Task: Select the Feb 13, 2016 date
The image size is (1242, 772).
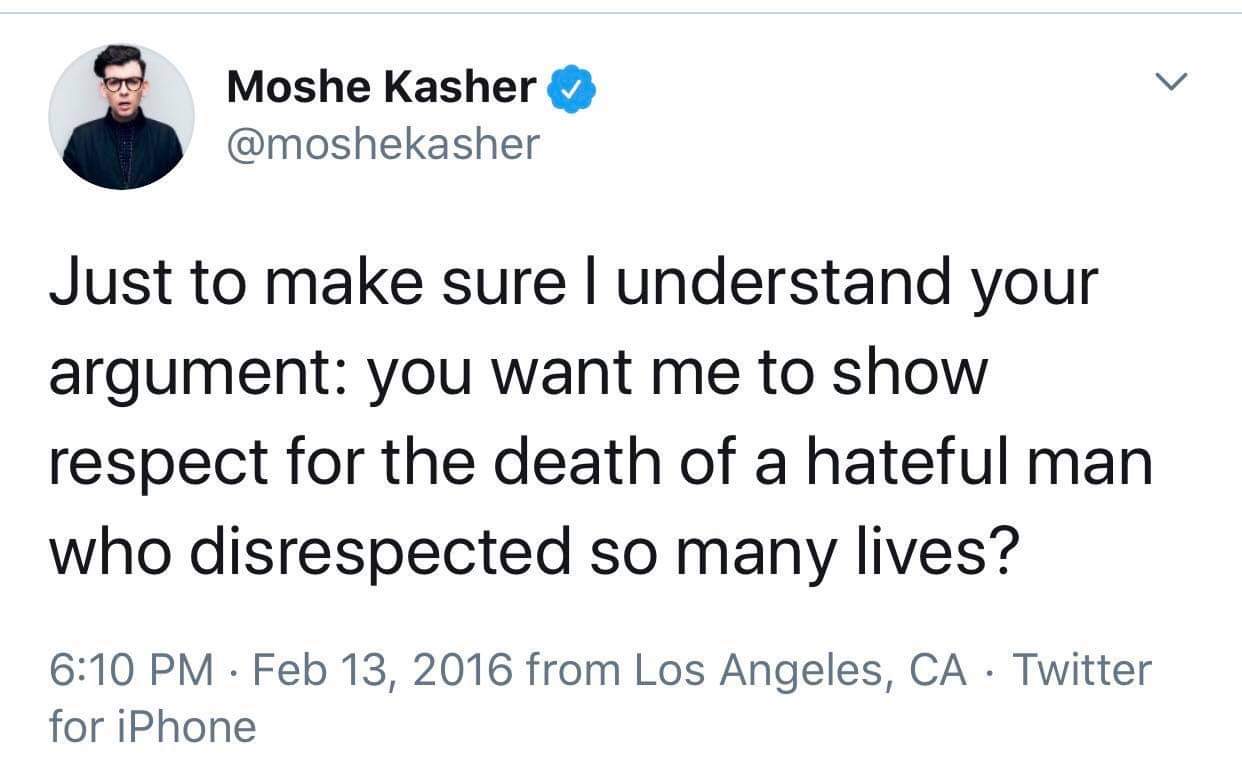Action: [373, 669]
